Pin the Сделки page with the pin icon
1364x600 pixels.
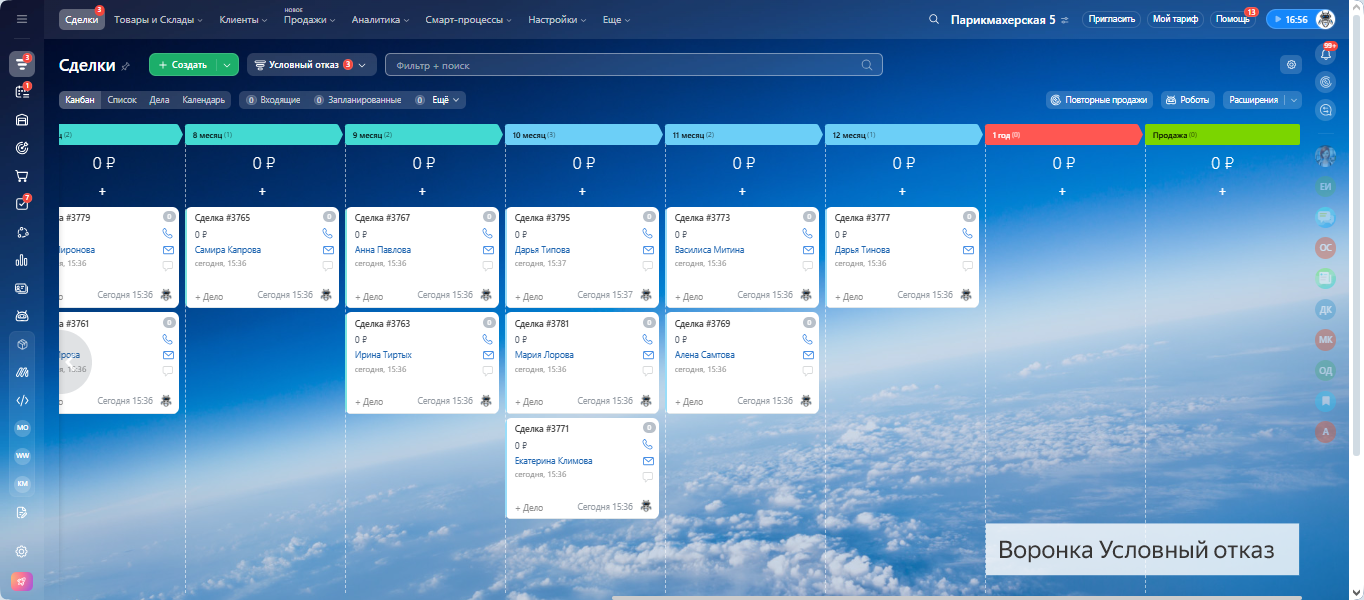point(125,66)
